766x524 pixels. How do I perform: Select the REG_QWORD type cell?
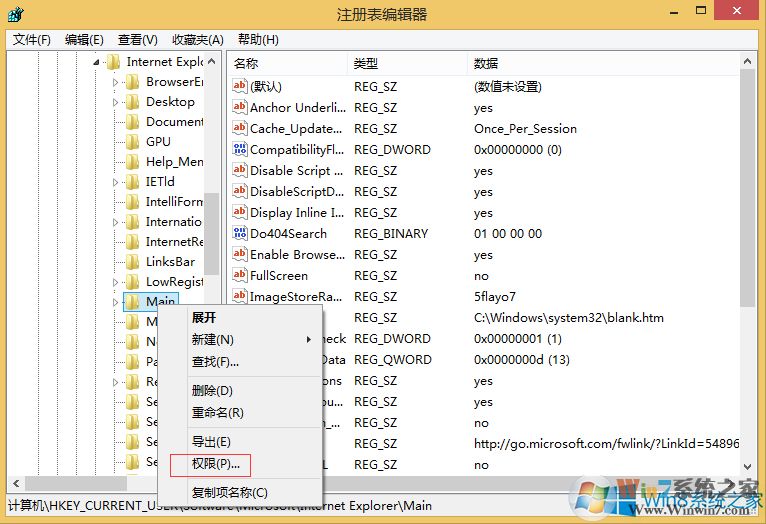(393, 359)
